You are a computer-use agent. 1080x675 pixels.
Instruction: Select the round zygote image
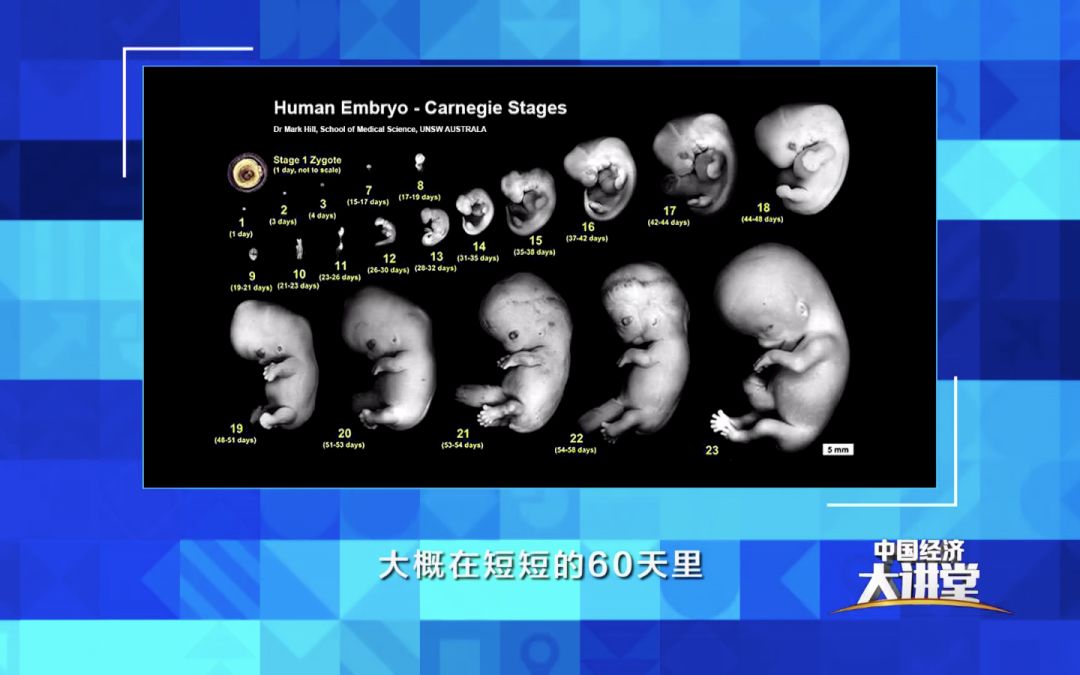pyautogui.click(x=247, y=173)
